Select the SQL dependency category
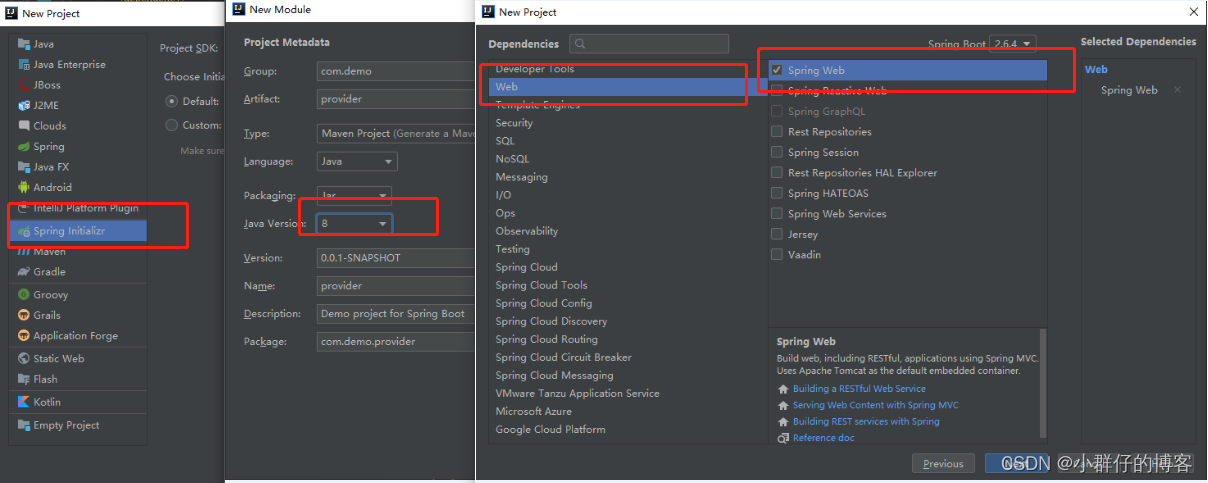This screenshot has height=483, width=1208. pos(505,141)
